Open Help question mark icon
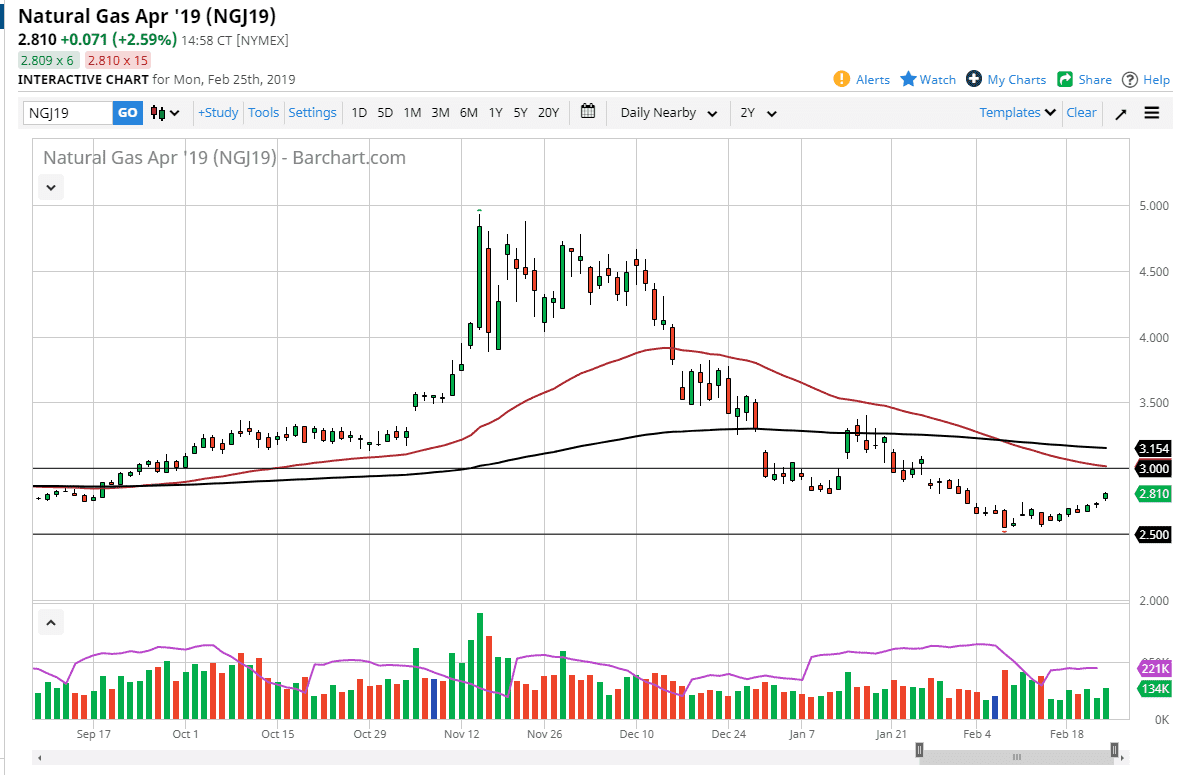This screenshot has height=775, width=1180. [x=1130, y=79]
